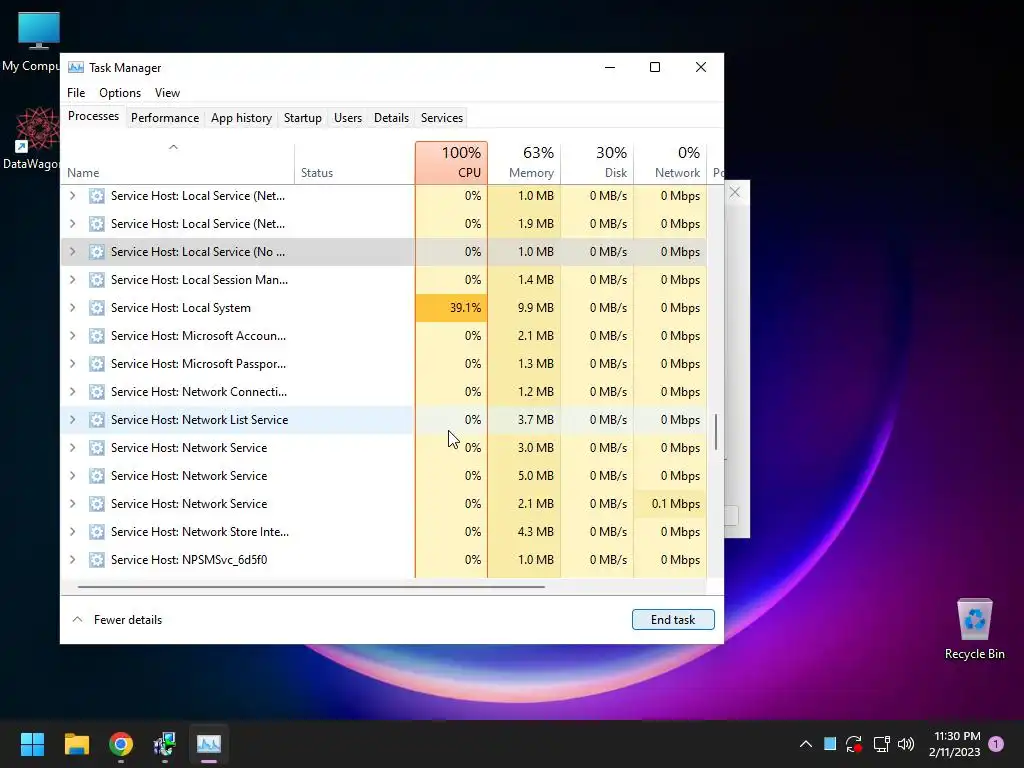The image size is (1024, 768).
Task: Click the Task Manager taskbar icon
Action: pos(209,744)
